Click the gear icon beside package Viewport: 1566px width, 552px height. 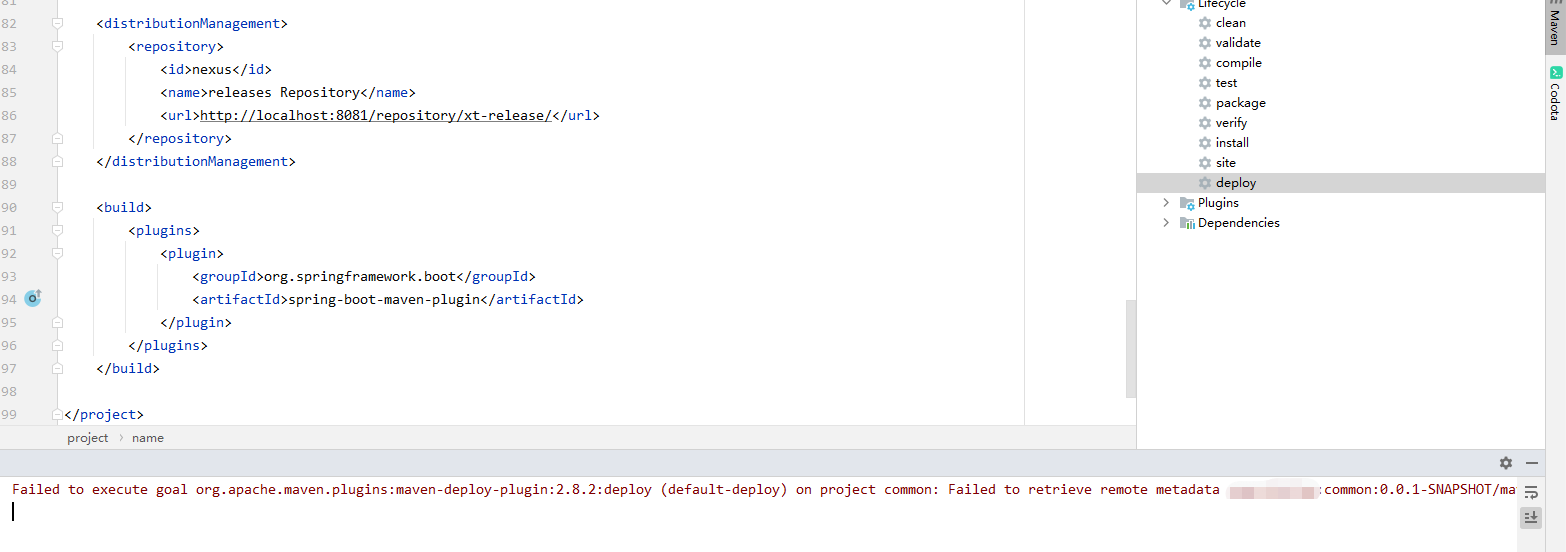[x=1205, y=103]
